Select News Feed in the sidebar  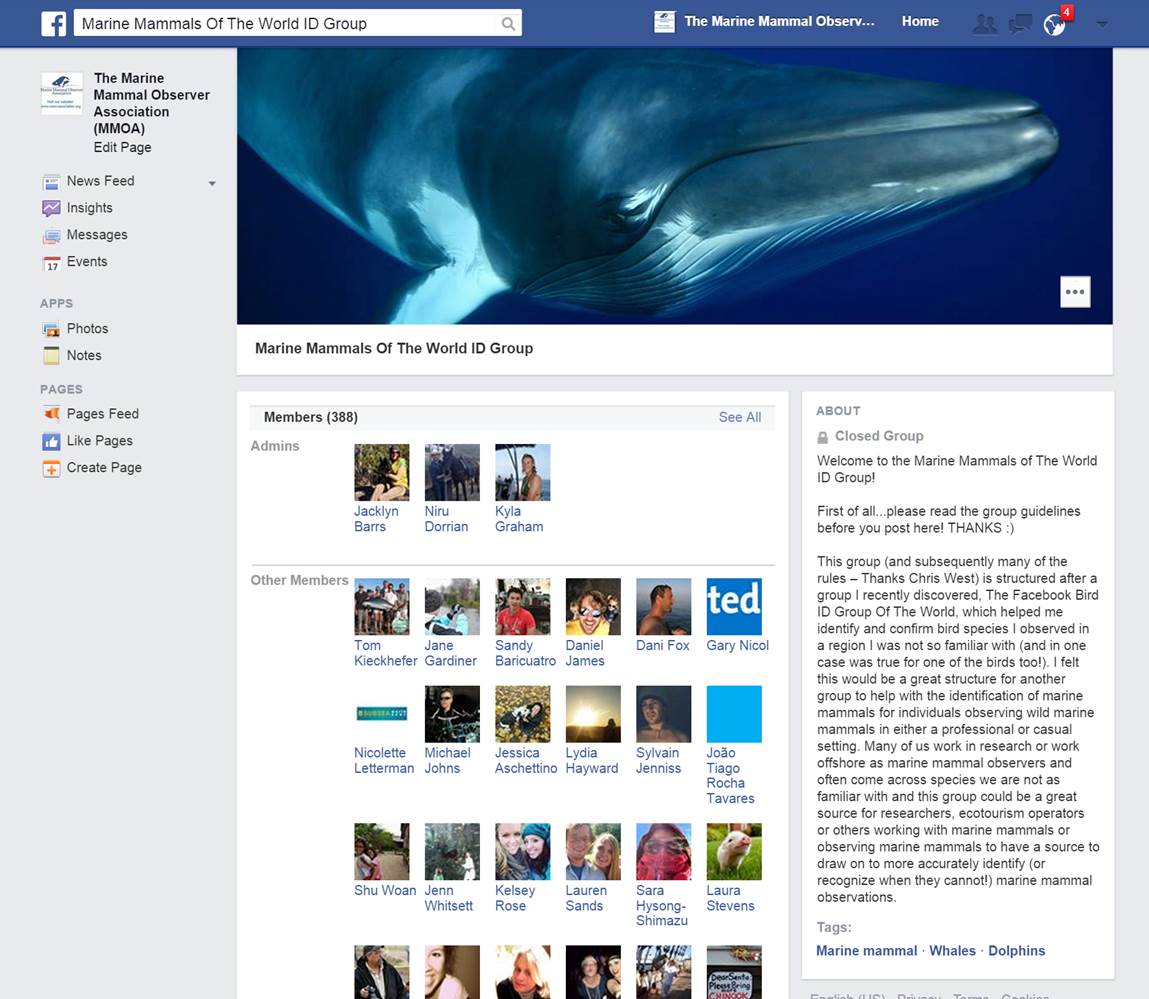pos(100,181)
